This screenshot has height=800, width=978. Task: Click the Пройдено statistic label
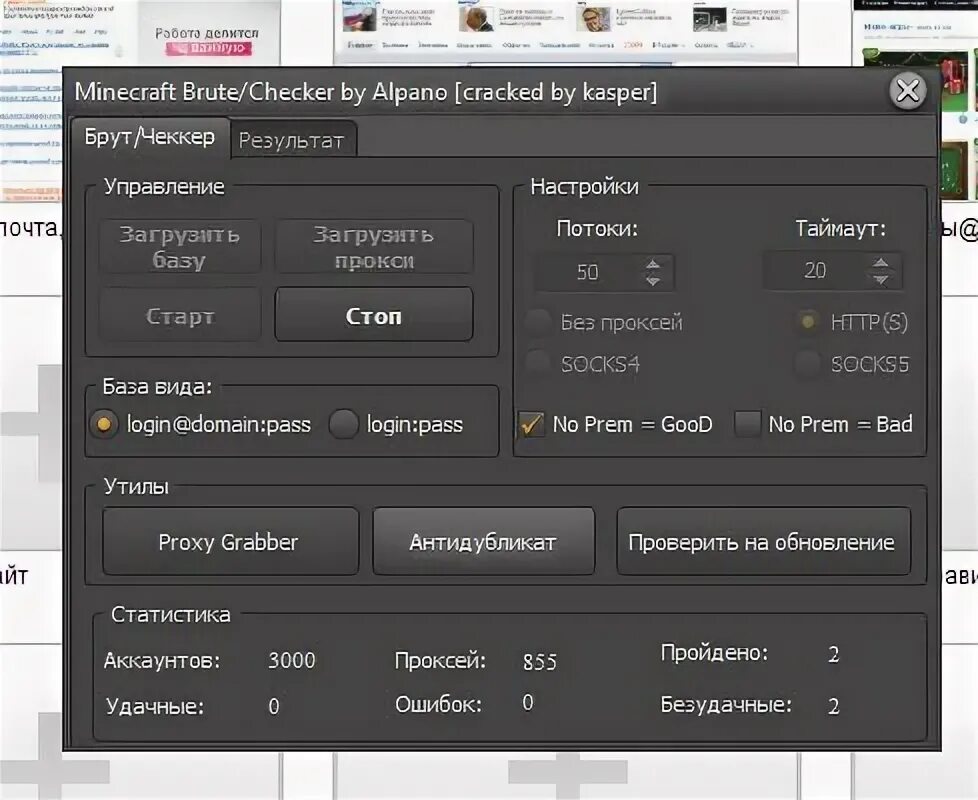[x=714, y=653]
